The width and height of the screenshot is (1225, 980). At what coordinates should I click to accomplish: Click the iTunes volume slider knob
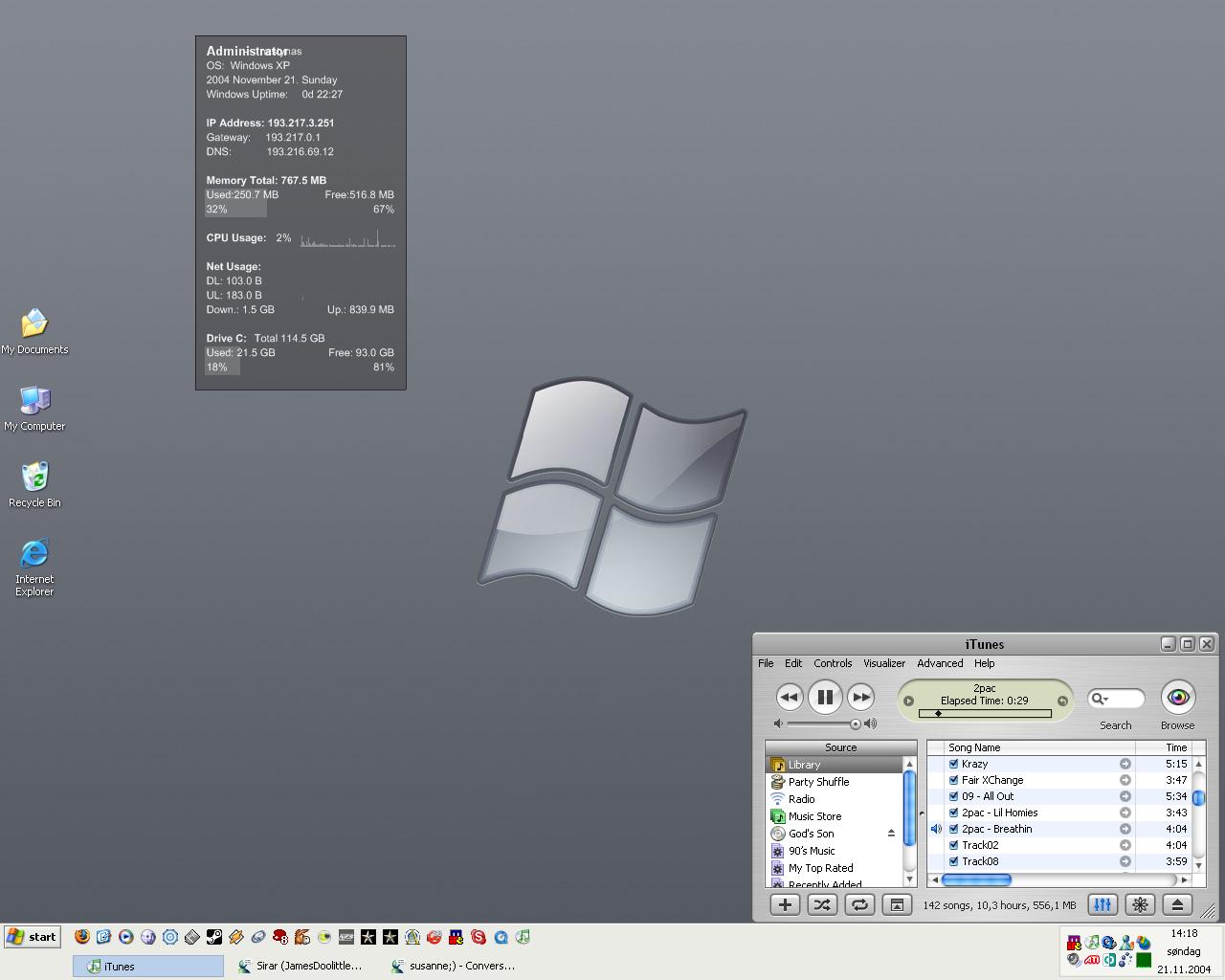point(856,724)
